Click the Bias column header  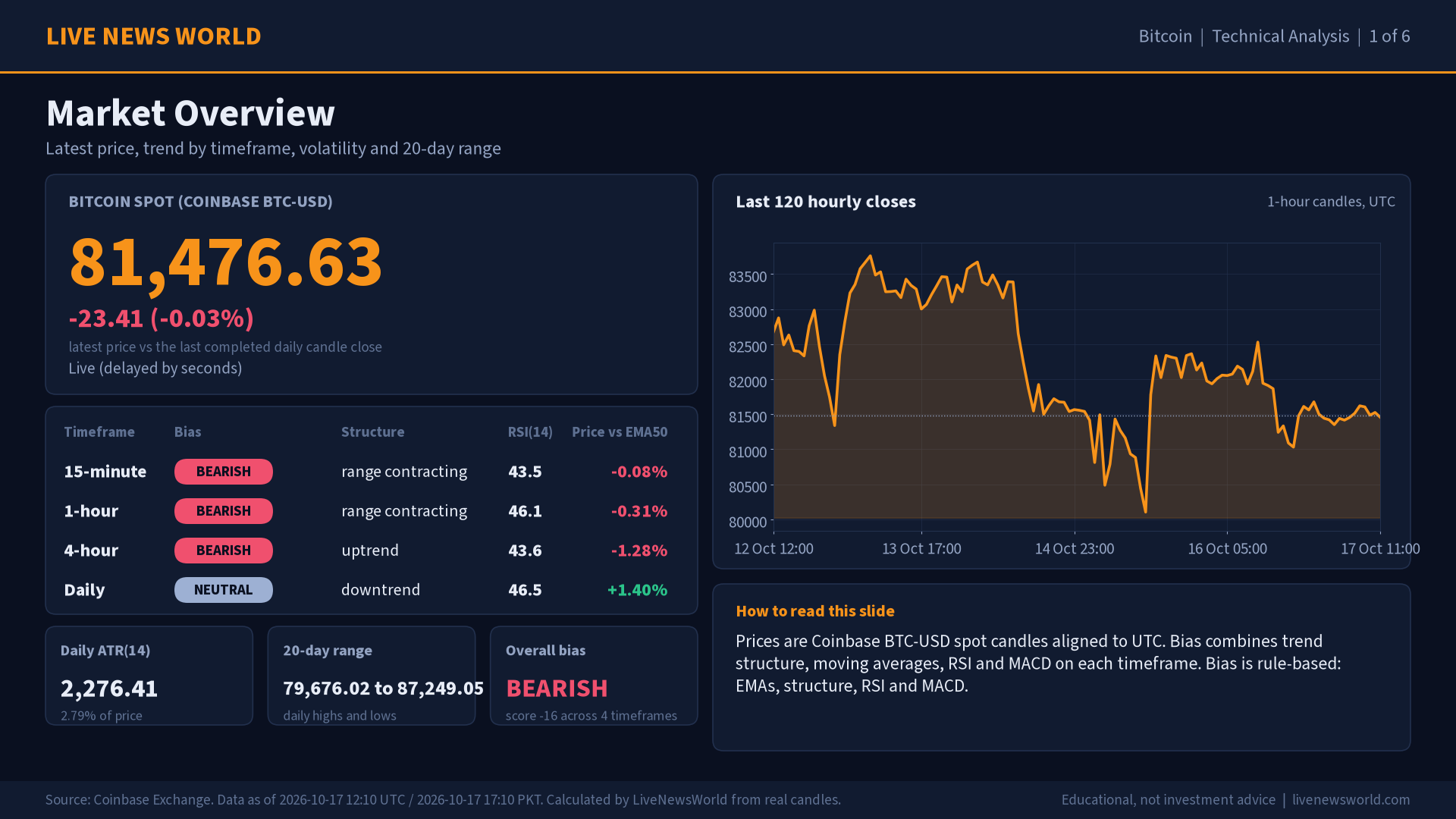click(187, 432)
